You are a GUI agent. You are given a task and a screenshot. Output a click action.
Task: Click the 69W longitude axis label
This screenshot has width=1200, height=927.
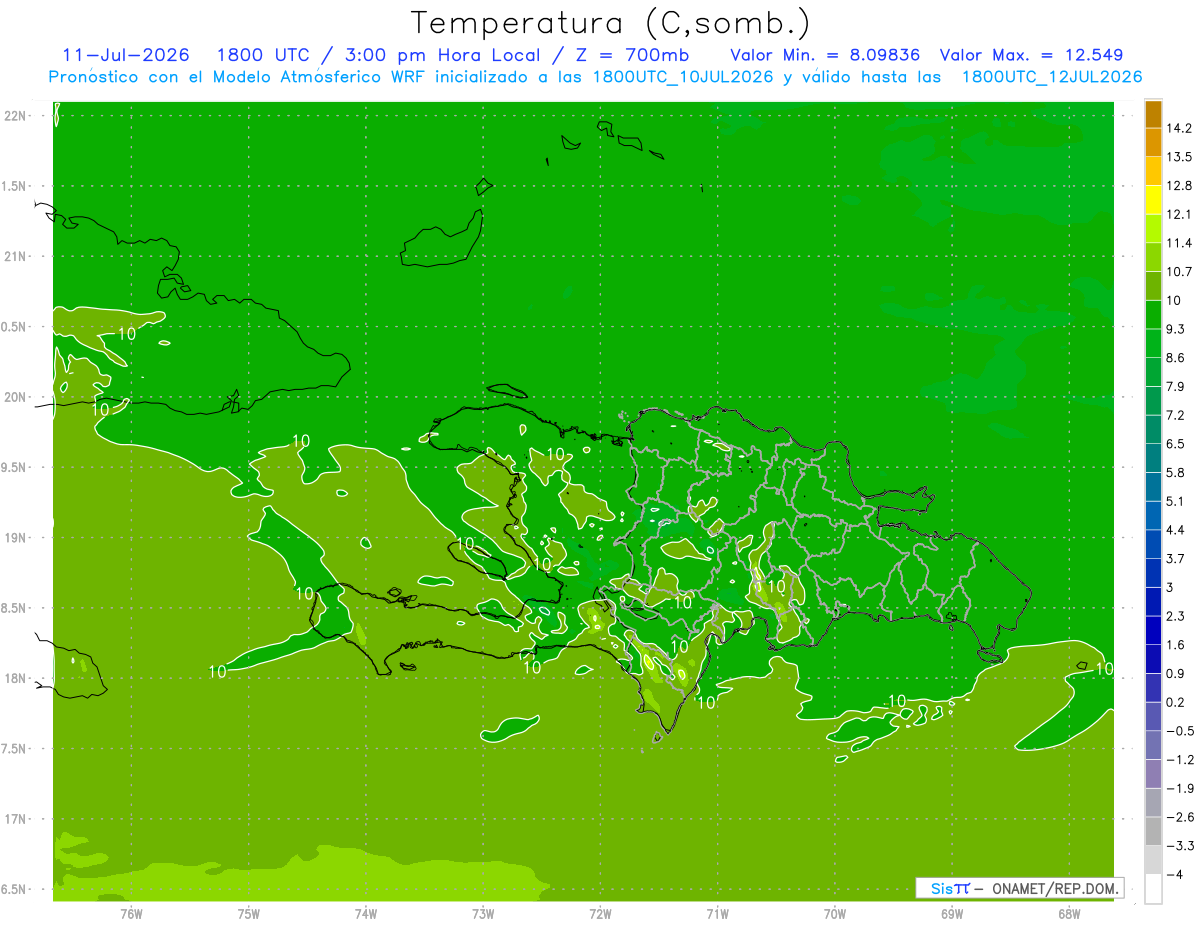(x=952, y=914)
